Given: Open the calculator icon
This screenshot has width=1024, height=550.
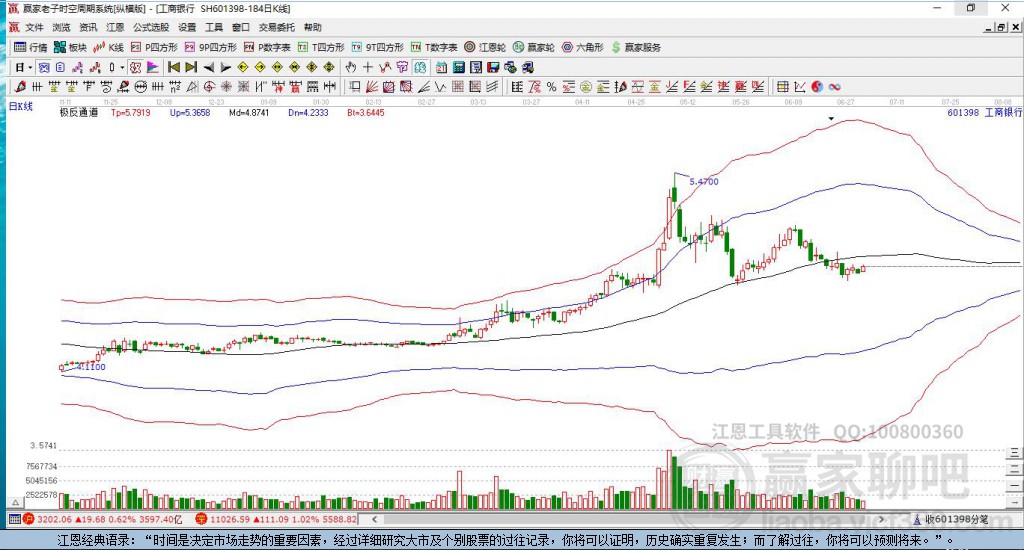Looking at the screenshot, I should [458, 67].
